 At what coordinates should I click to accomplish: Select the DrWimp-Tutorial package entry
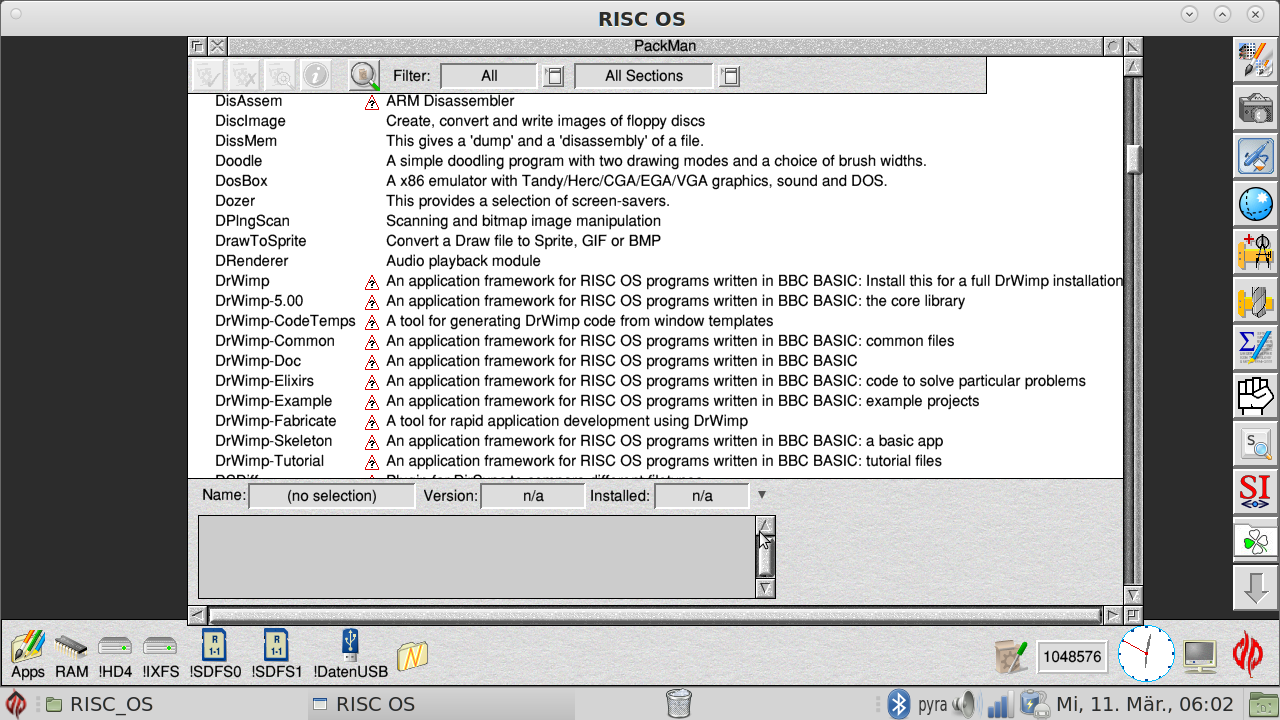tap(270, 461)
